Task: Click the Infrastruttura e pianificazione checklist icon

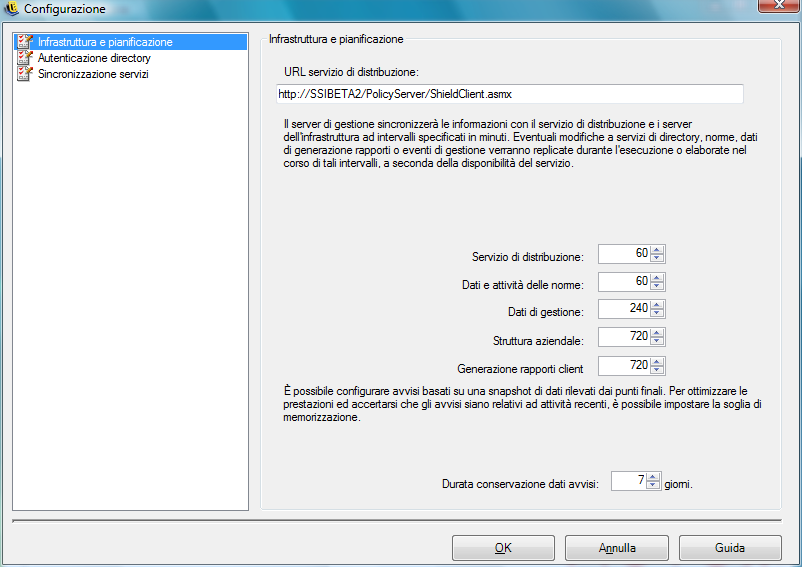Action: coord(25,42)
